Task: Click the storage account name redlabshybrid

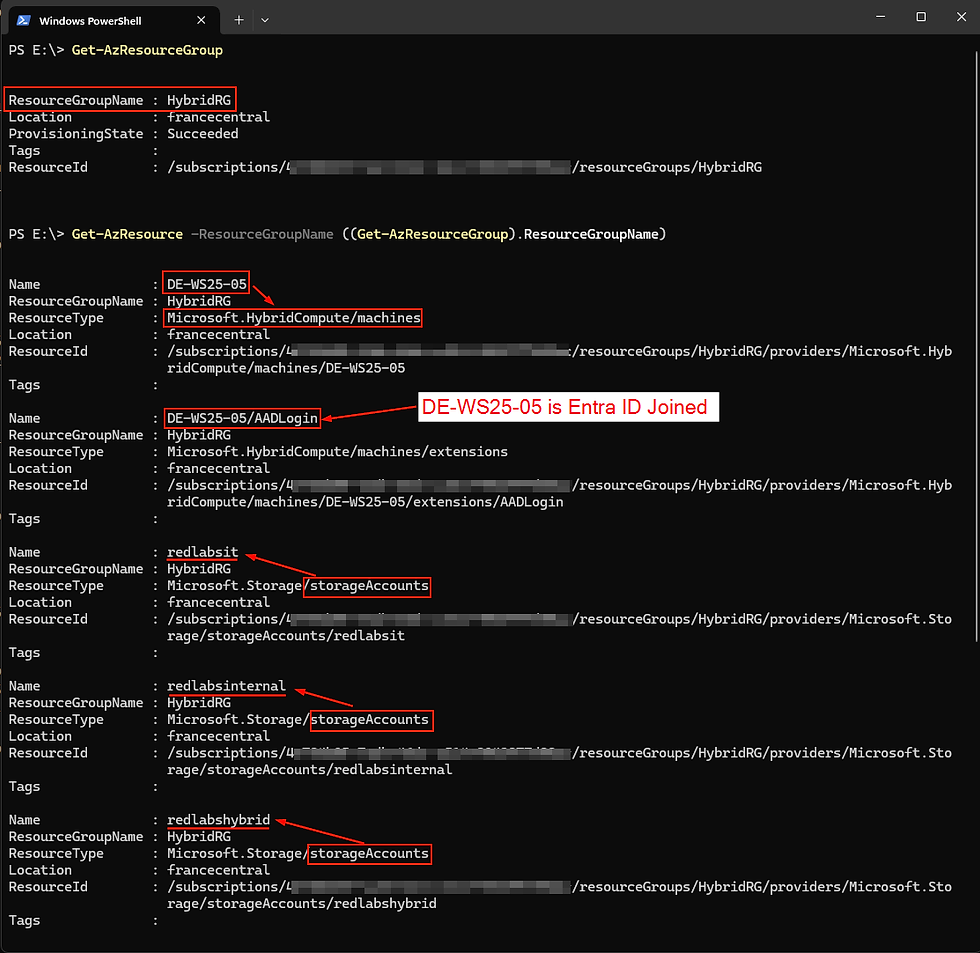Action: 218,819
